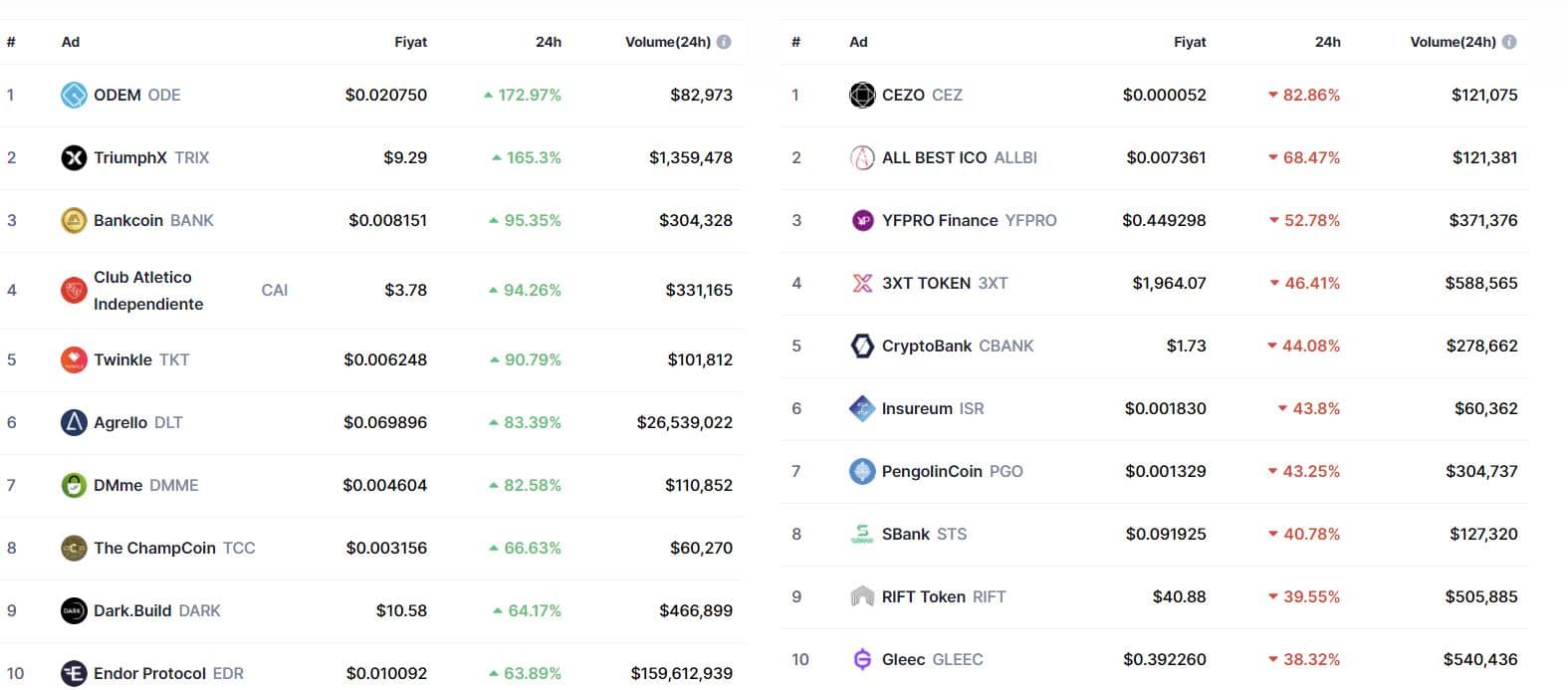The height and width of the screenshot is (690, 1568).
Task: Click the TriumphX black X logo
Action: pos(74,157)
